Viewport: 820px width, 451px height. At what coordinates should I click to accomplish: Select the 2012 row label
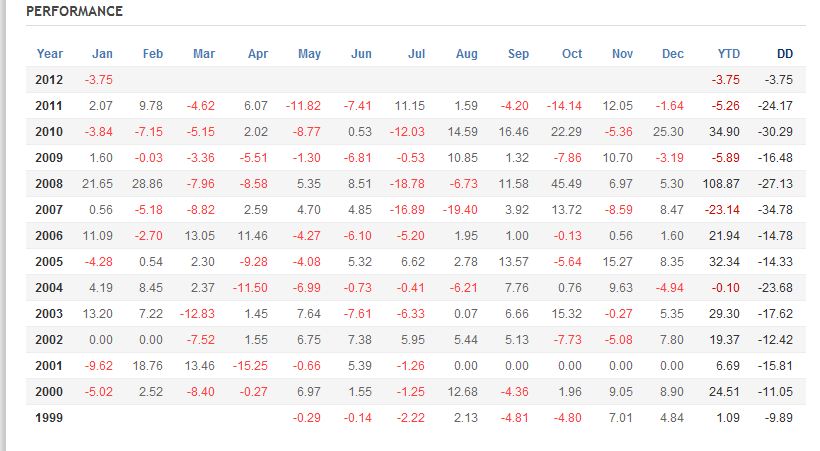coord(49,80)
